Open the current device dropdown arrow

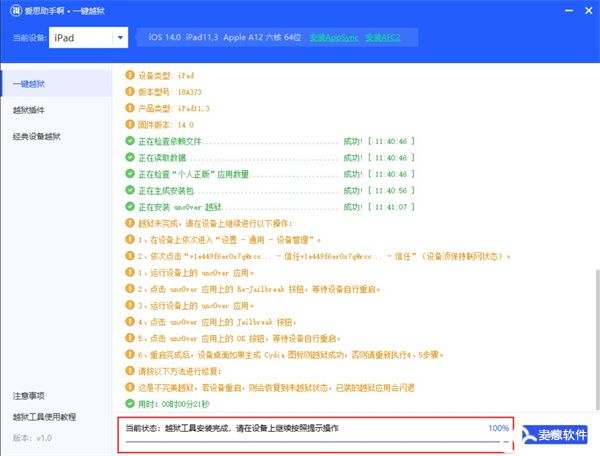(x=119, y=38)
